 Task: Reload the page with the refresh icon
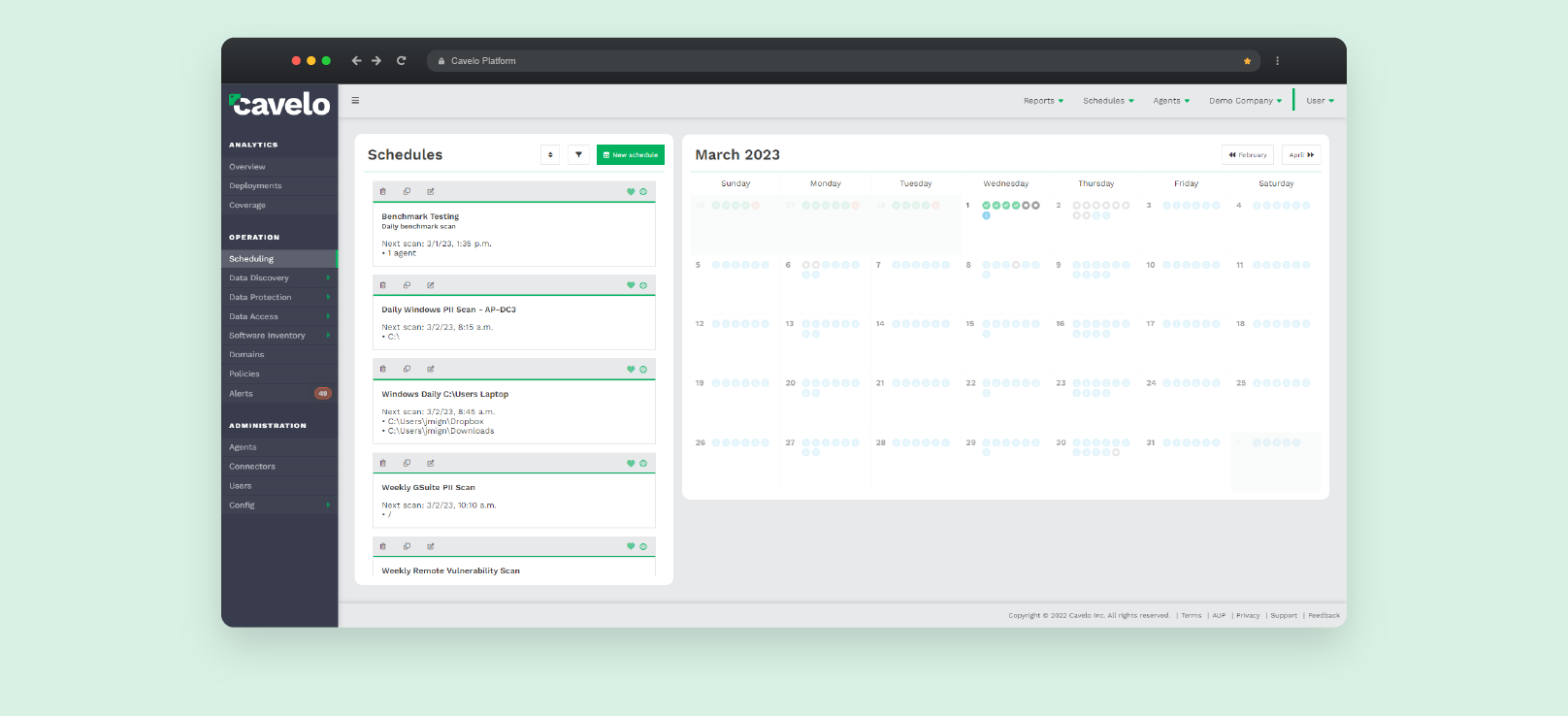(x=401, y=60)
